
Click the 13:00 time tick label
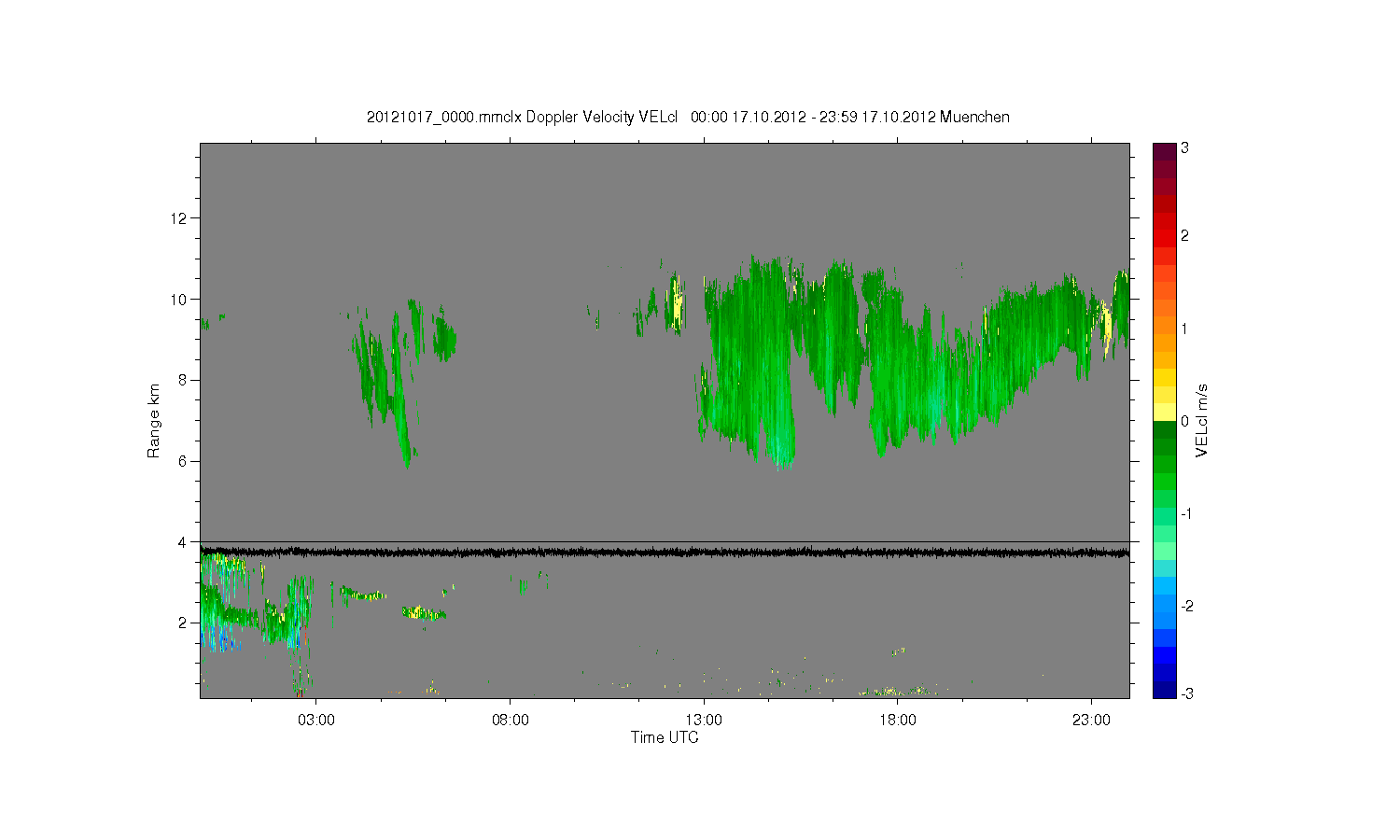tap(704, 721)
